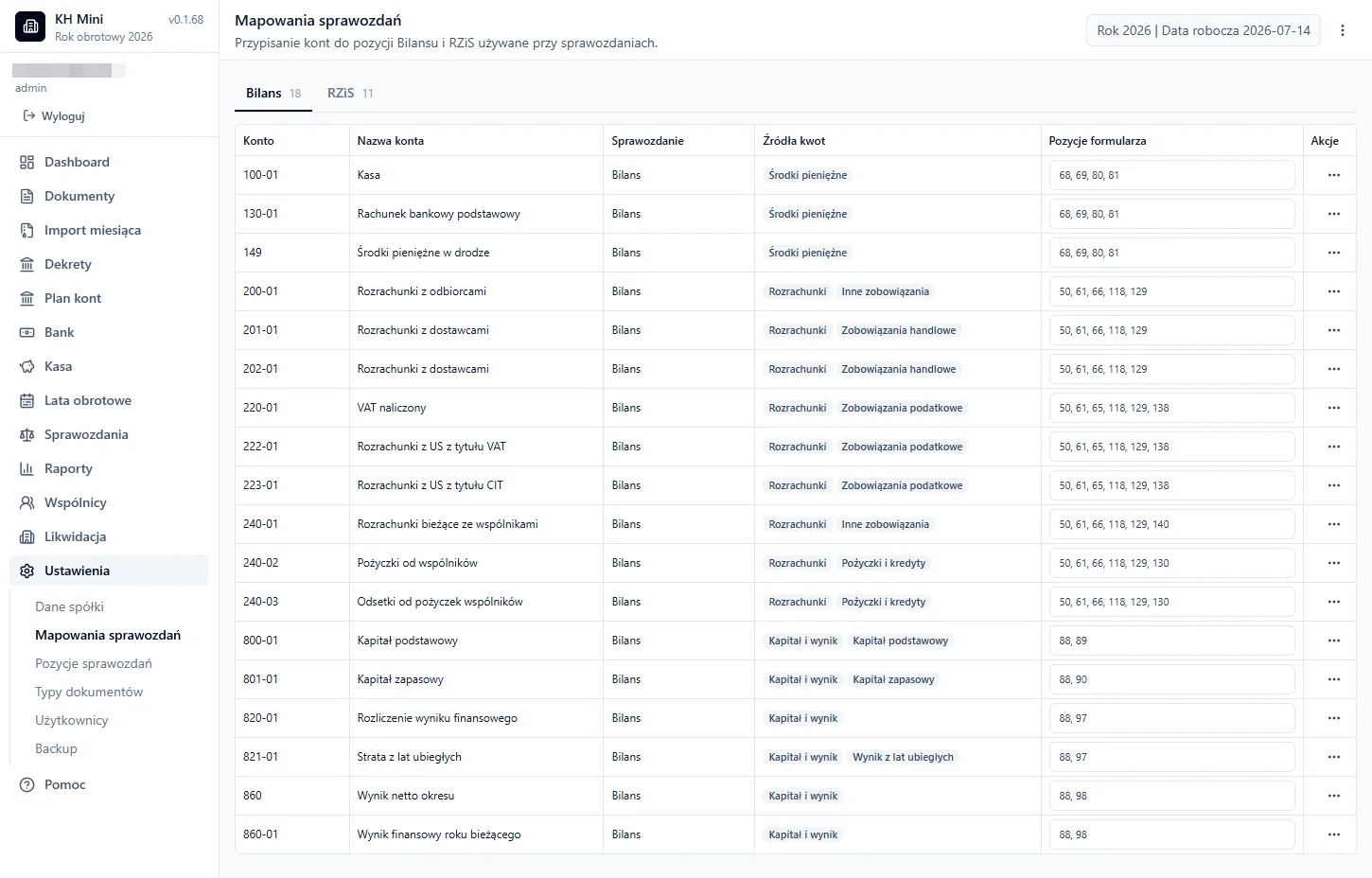Click the Wspólnicy people icon

pos(26,502)
